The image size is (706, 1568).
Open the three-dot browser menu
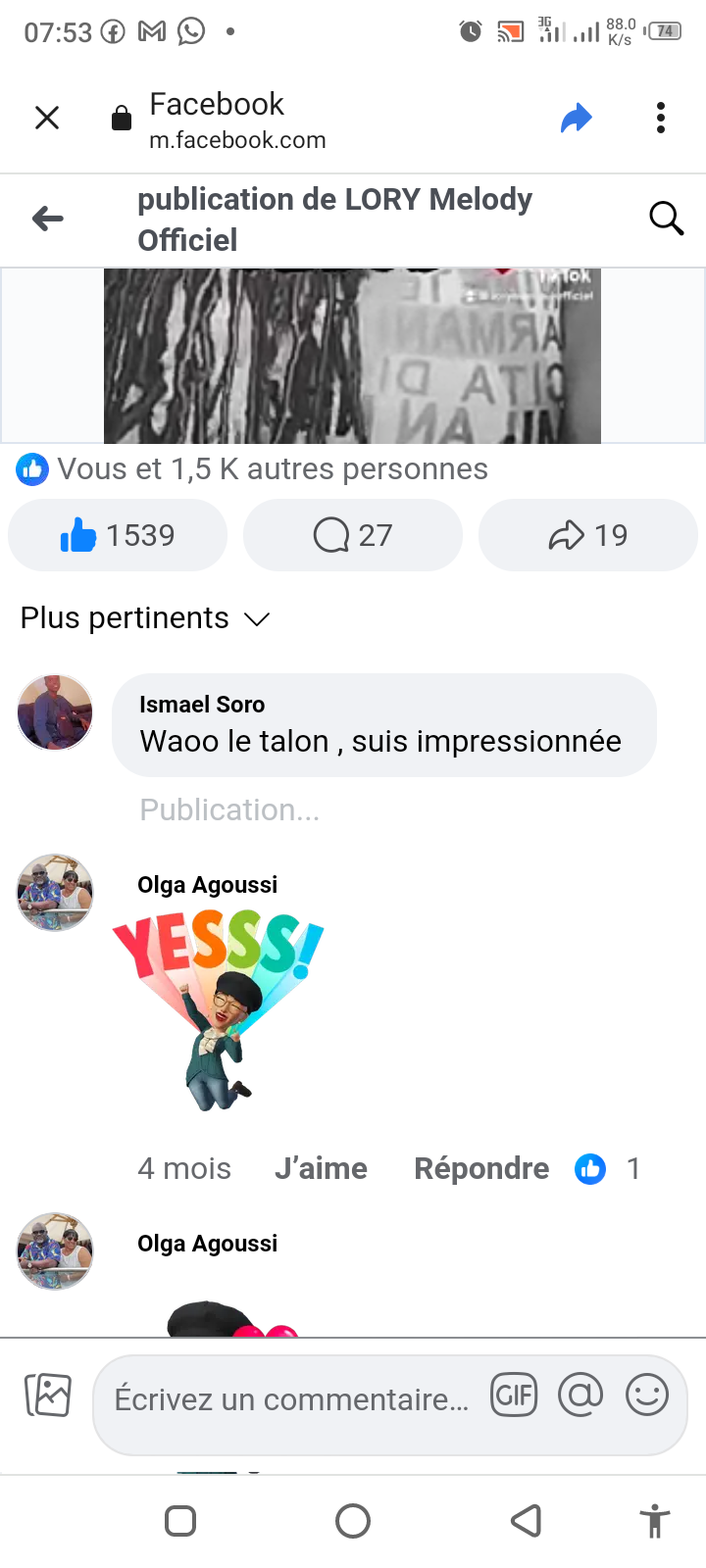[661, 119]
